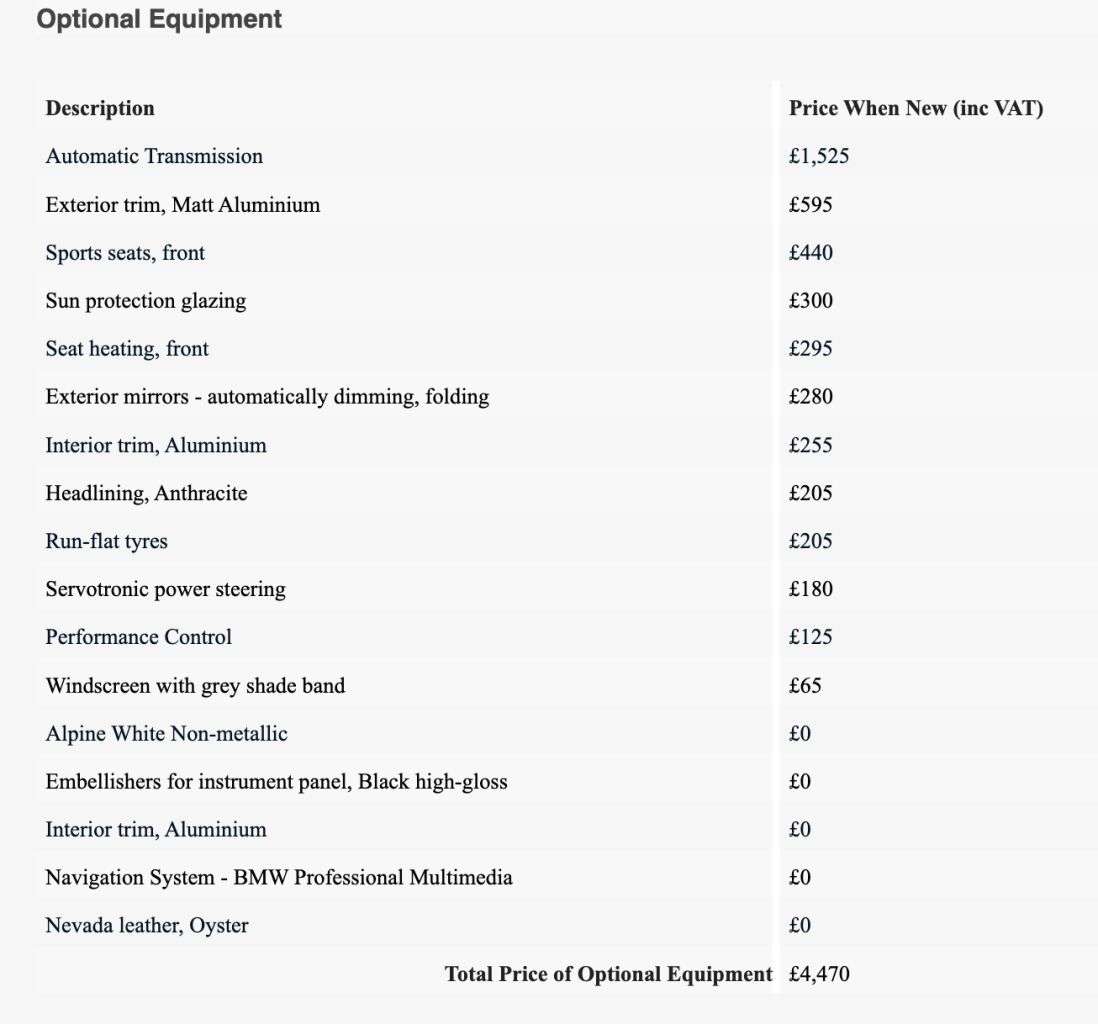Select the Exterior mirrors automatically dimming entry
This screenshot has height=1024, width=1098.
[267, 397]
